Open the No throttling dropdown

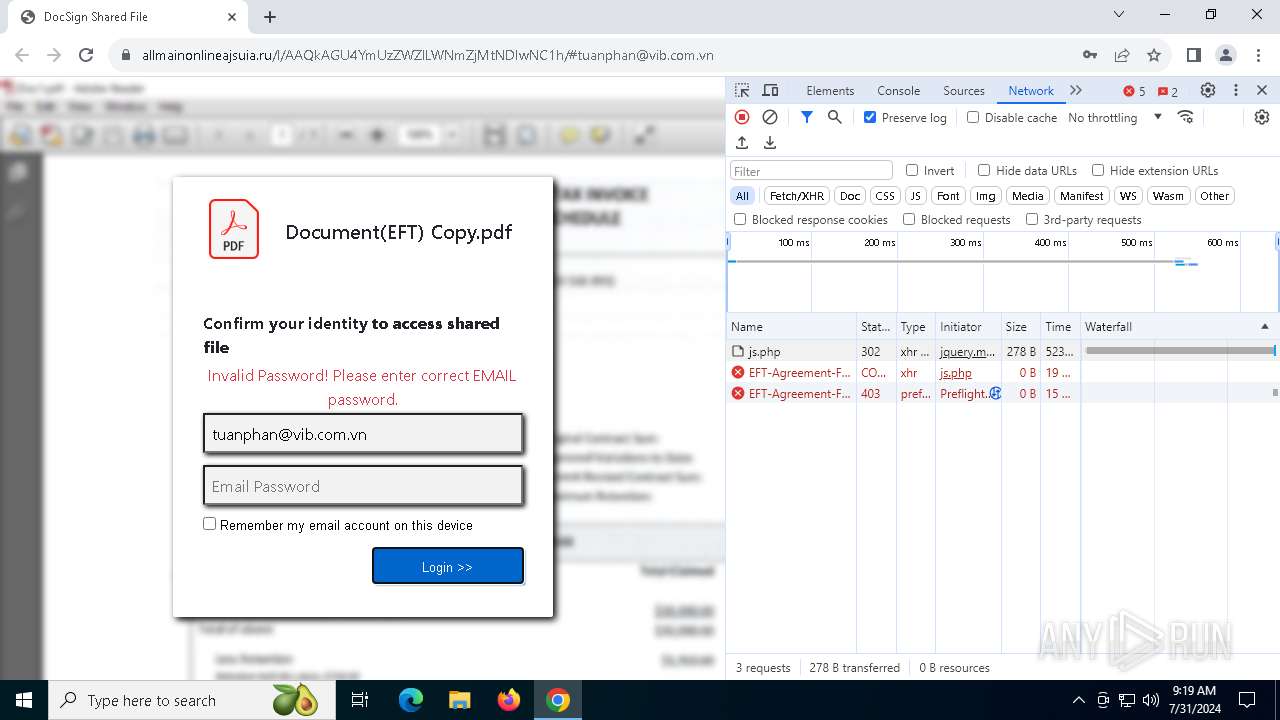(x=1115, y=117)
